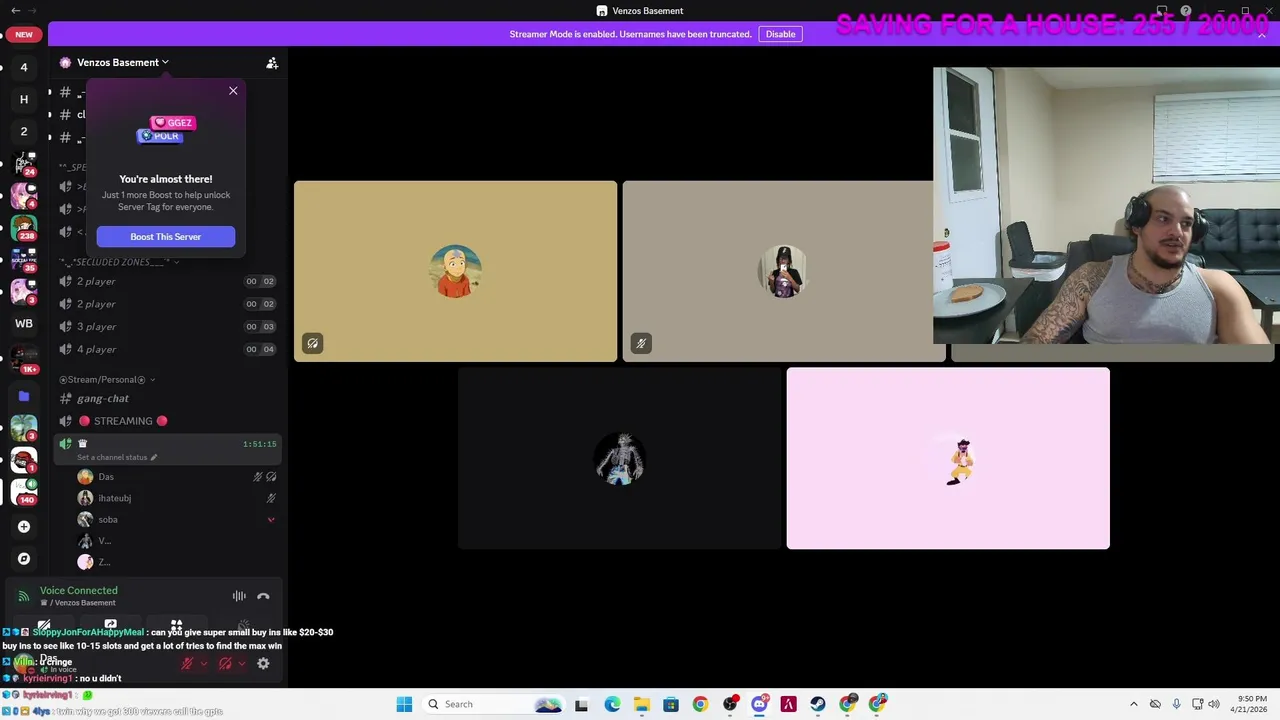Join the STREAMING voice channel
Image resolution: width=1280 pixels, height=720 pixels.
167,421
